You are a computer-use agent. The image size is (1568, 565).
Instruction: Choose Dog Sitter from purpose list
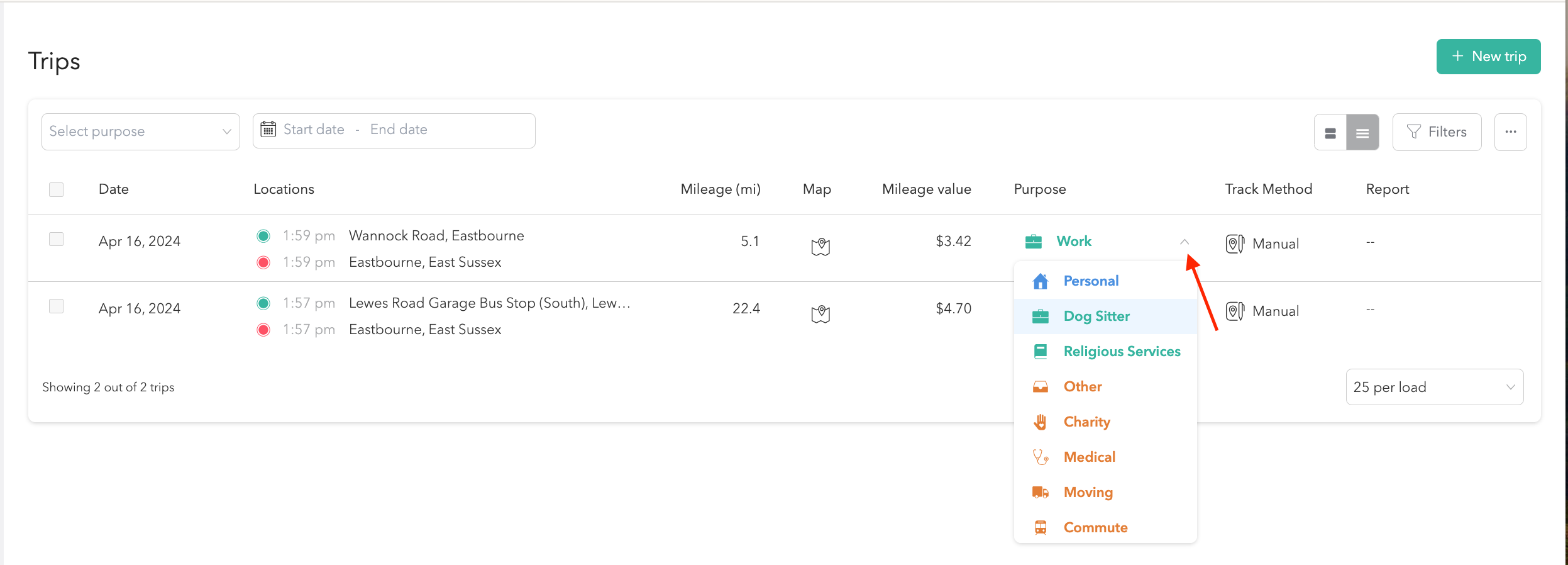1096,316
